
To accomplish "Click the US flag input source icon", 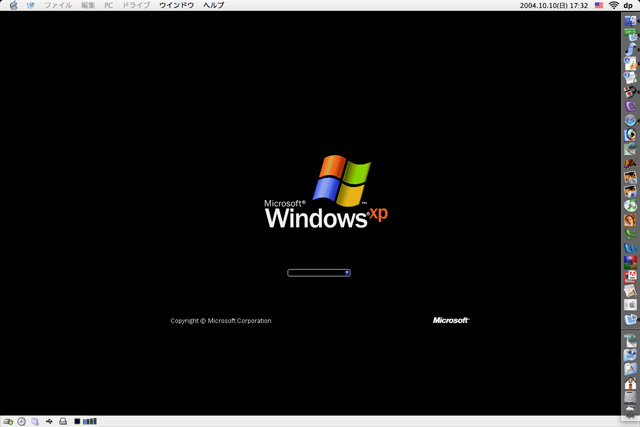I will pyautogui.click(x=598, y=5).
